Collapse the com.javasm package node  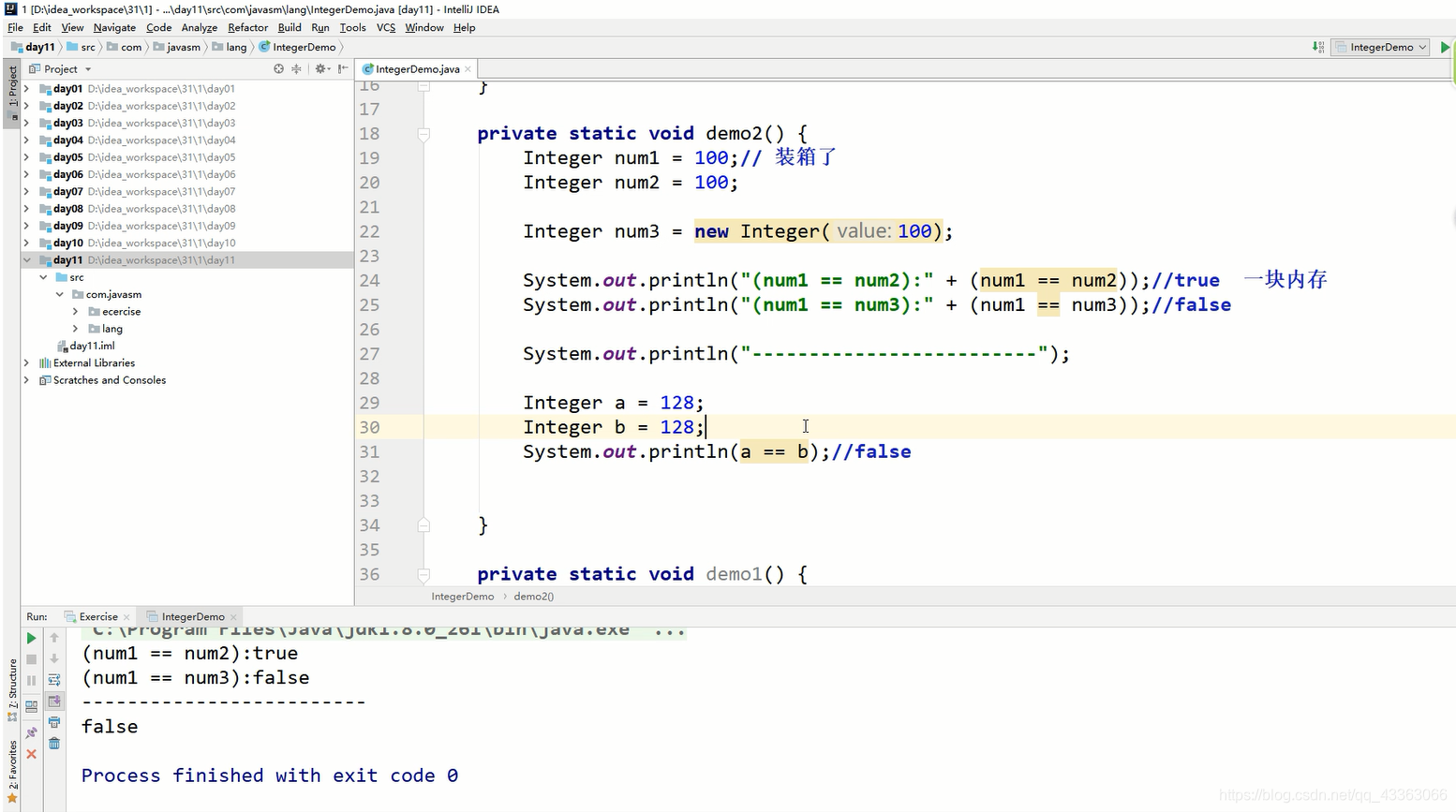(x=60, y=294)
